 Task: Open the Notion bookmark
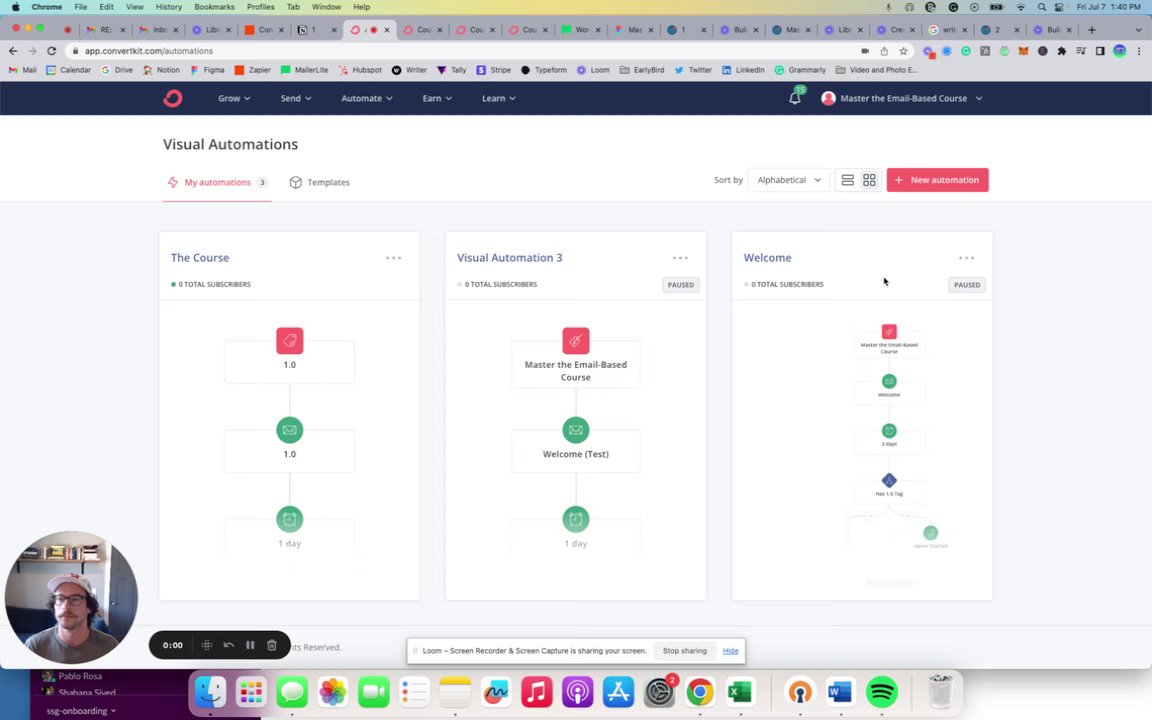pyautogui.click(x=161, y=70)
